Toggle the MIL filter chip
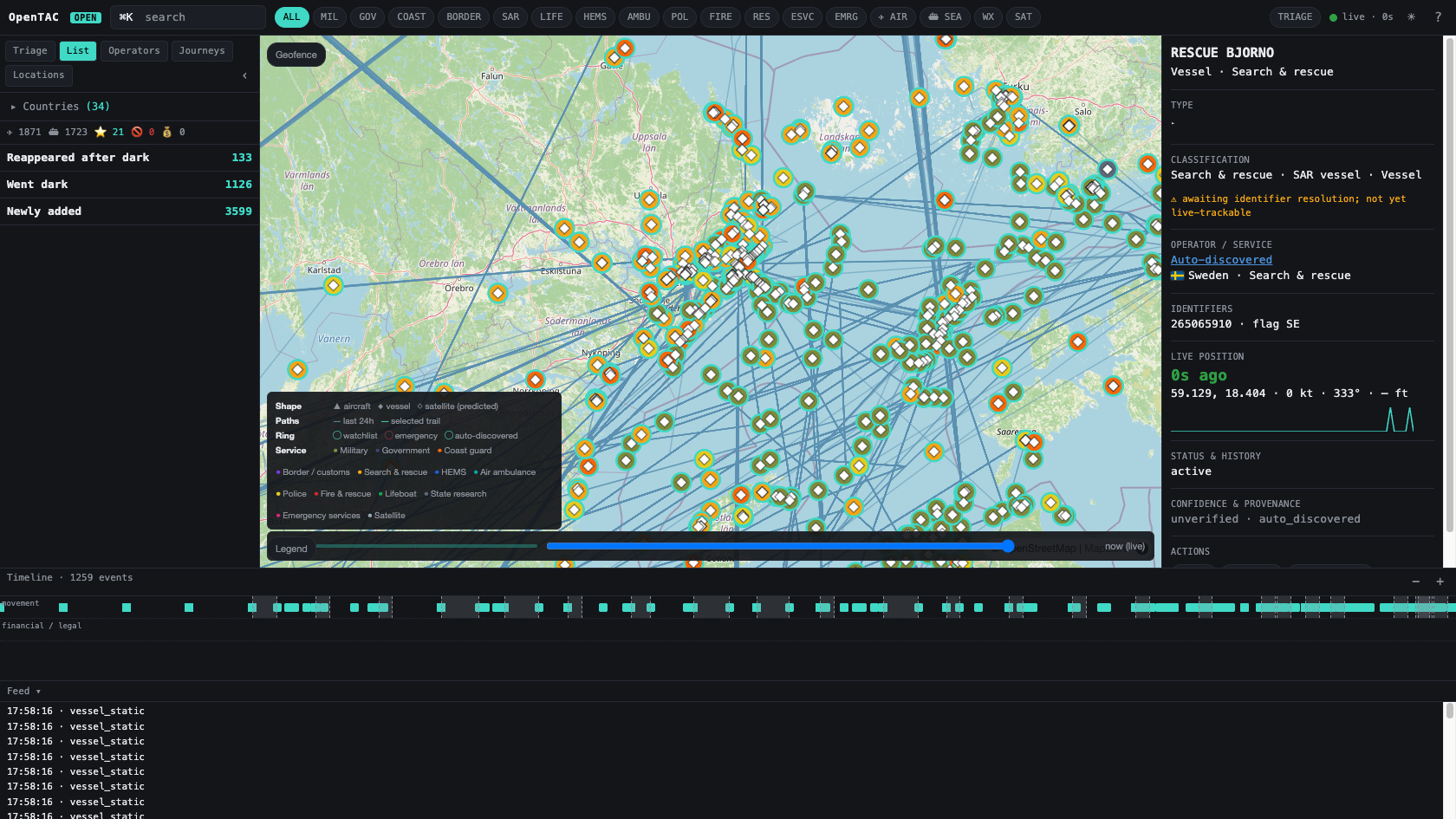The image size is (1456, 819). pyautogui.click(x=329, y=17)
